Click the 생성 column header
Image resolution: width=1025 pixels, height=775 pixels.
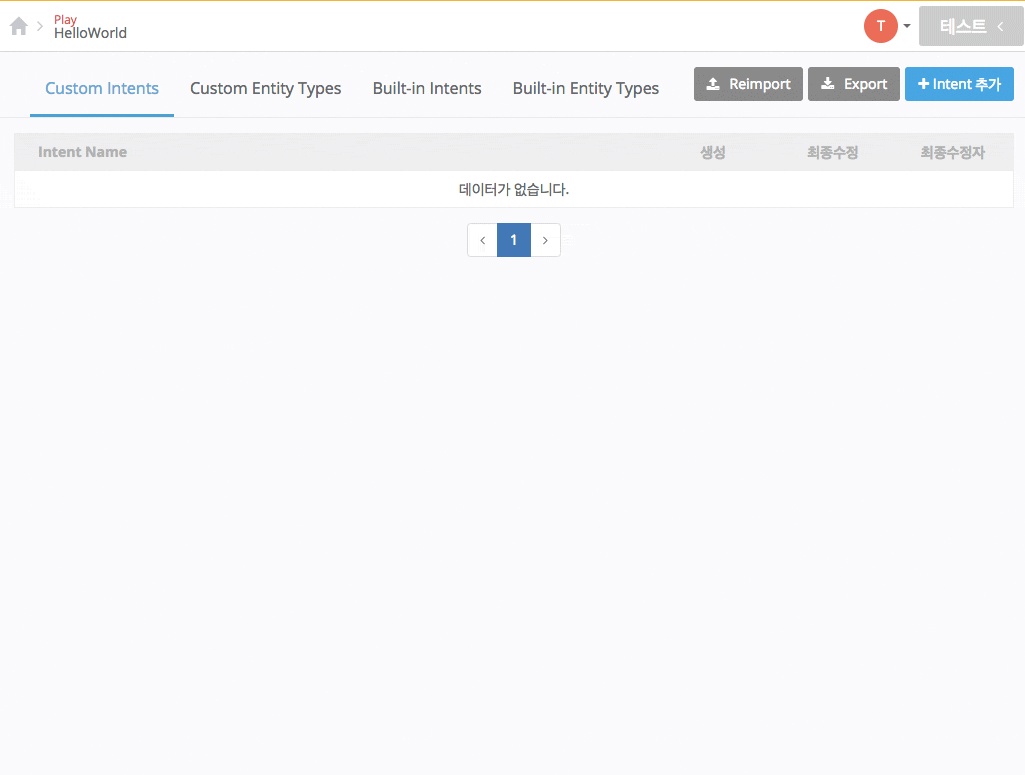tap(712, 152)
